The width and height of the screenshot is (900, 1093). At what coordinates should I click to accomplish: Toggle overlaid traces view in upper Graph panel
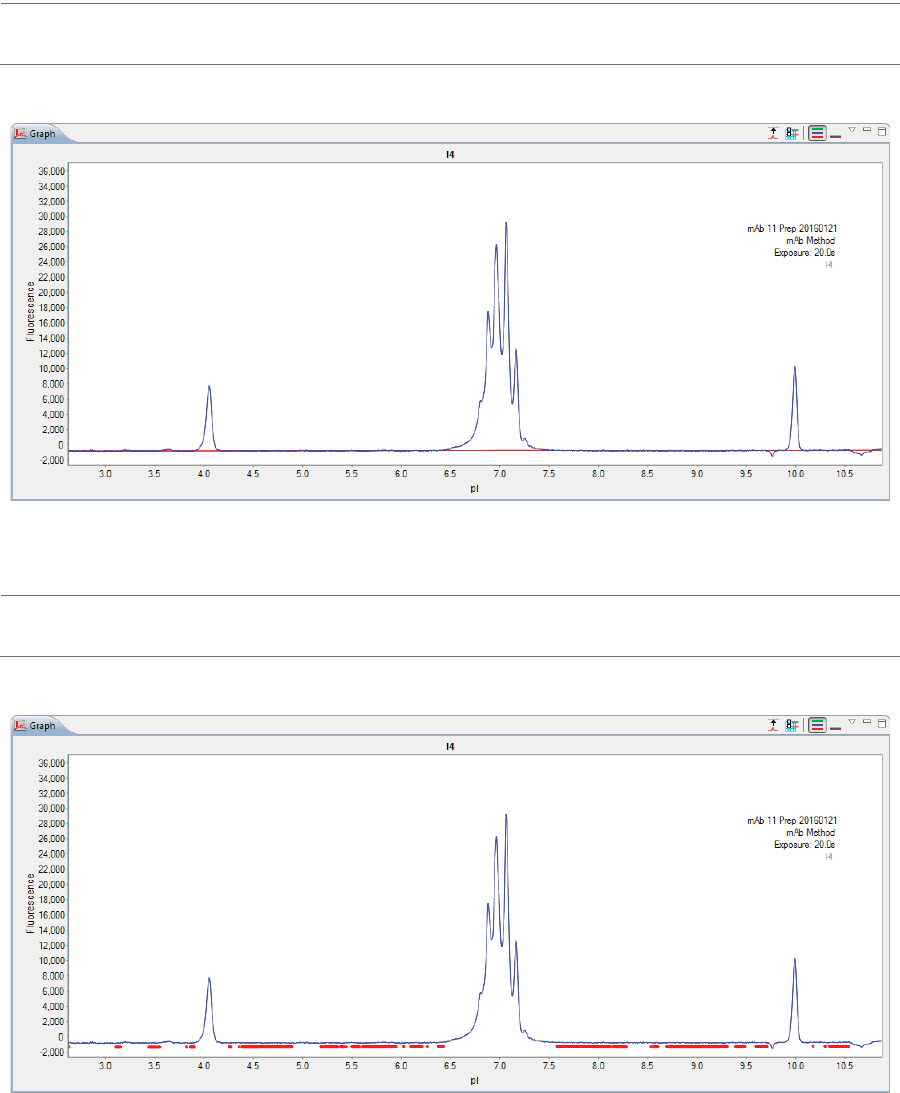836,136
